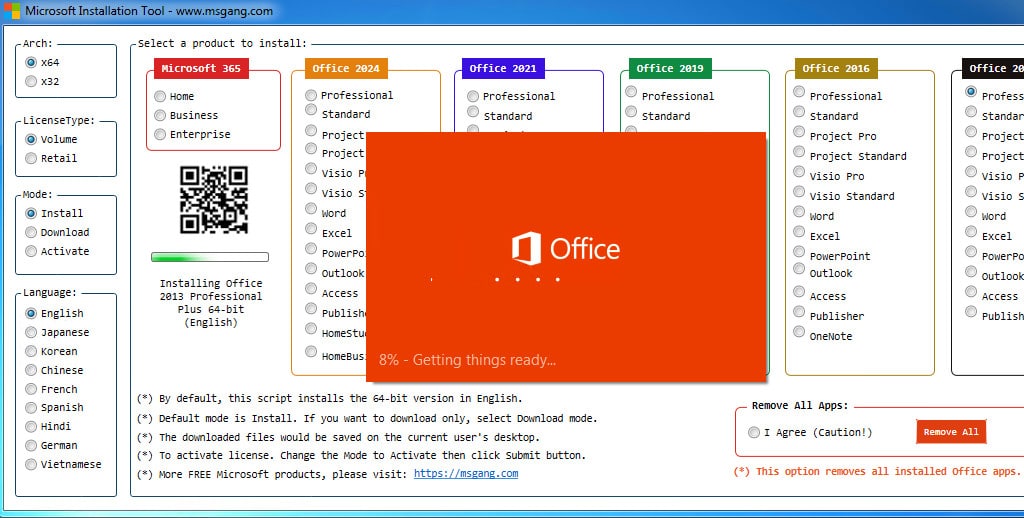Click the Remove All button
Viewport: 1024px width, 518px height.
tap(951, 432)
